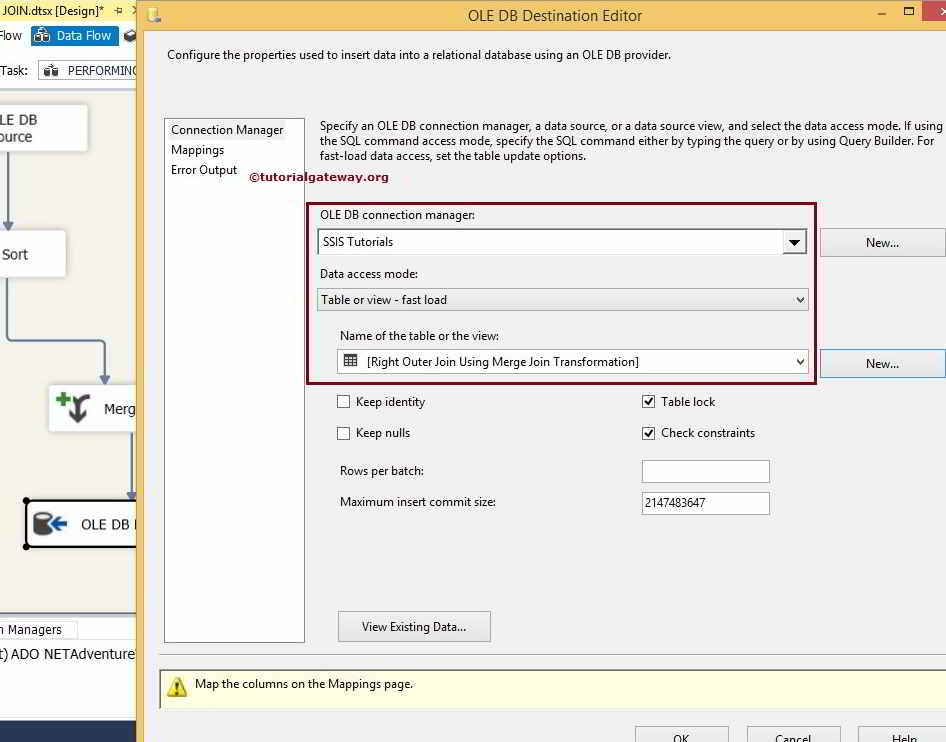
Task: Select the Merge Join transformation icon
Action: point(73,407)
